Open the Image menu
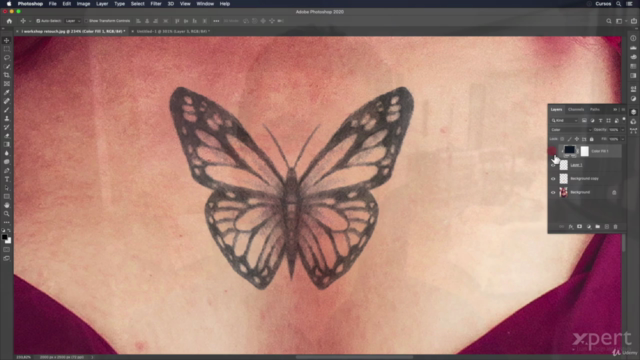Screen dimensions: 640x360 [83, 4]
